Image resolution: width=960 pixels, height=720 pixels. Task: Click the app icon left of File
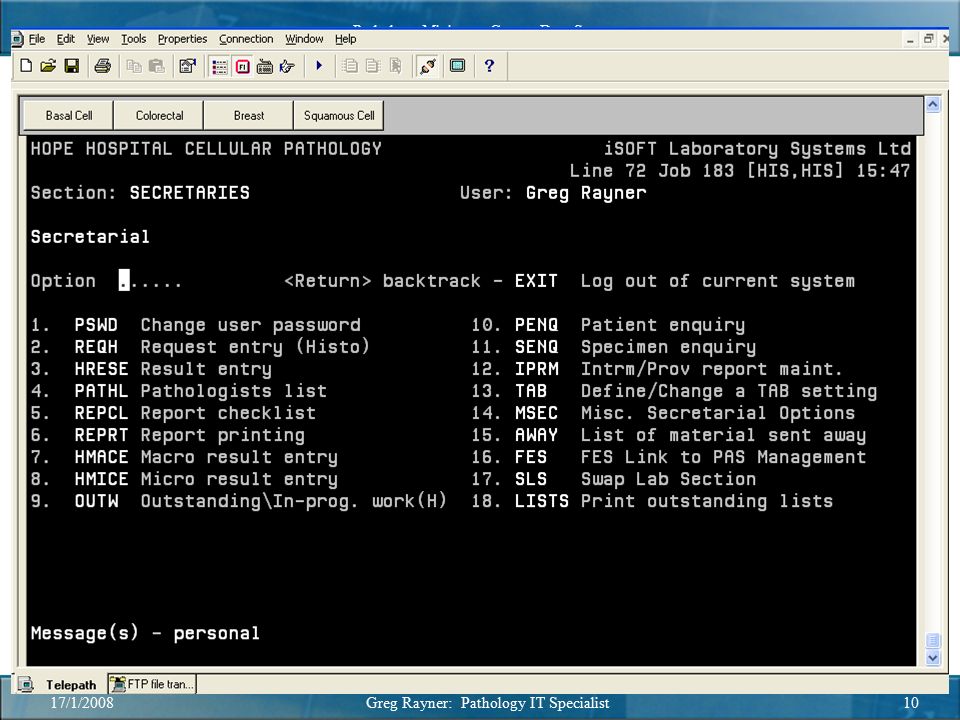point(18,39)
